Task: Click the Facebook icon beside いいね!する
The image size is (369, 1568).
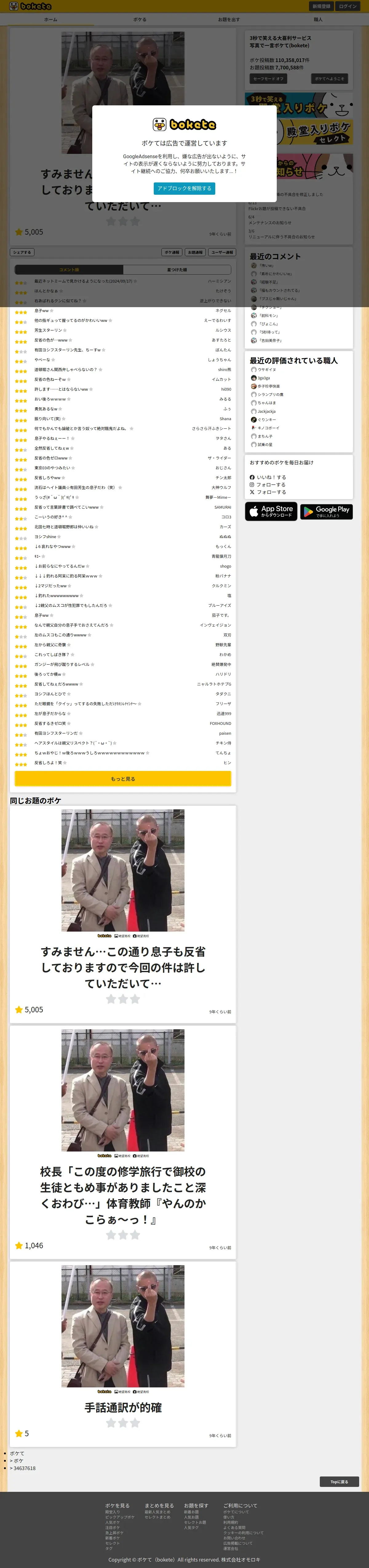Action: (252, 477)
